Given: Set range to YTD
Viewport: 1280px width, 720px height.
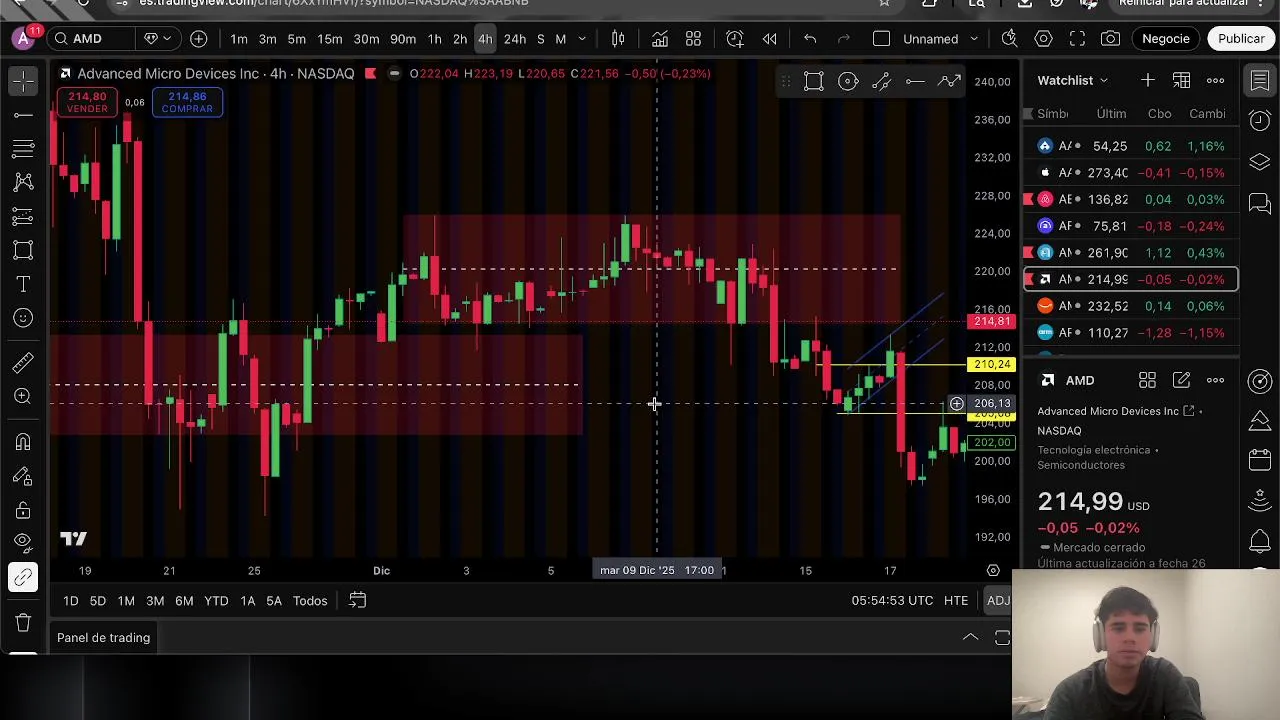Looking at the screenshot, I should (216, 600).
